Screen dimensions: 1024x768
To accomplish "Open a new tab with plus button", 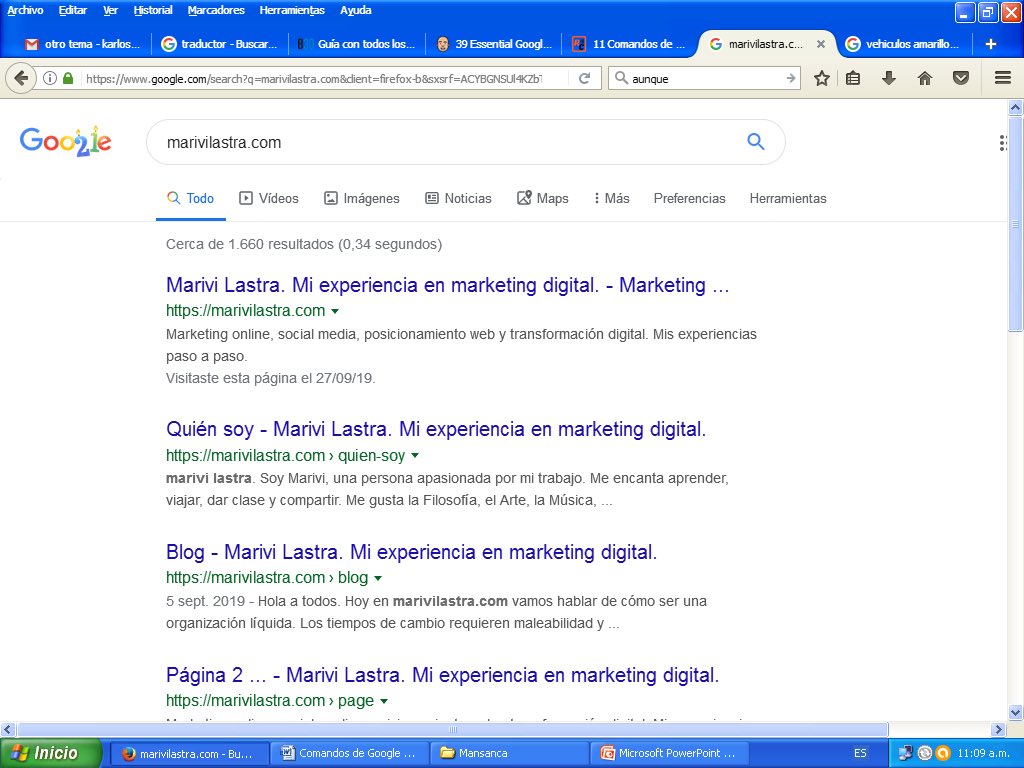I will [x=991, y=44].
